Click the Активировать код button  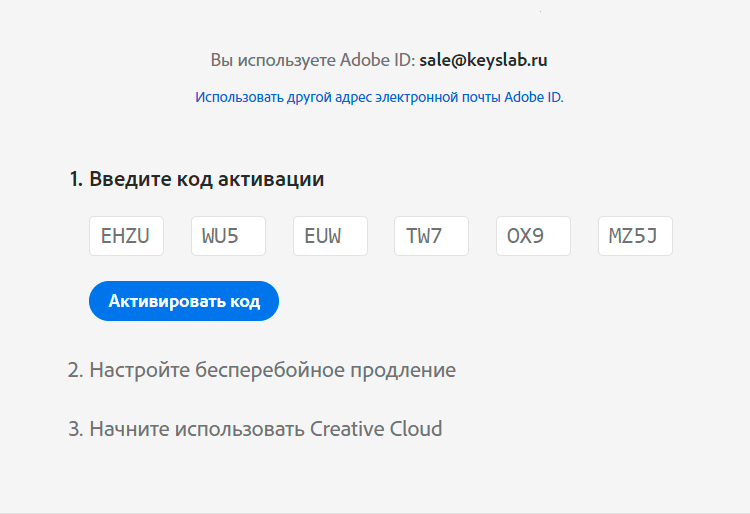tap(184, 301)
